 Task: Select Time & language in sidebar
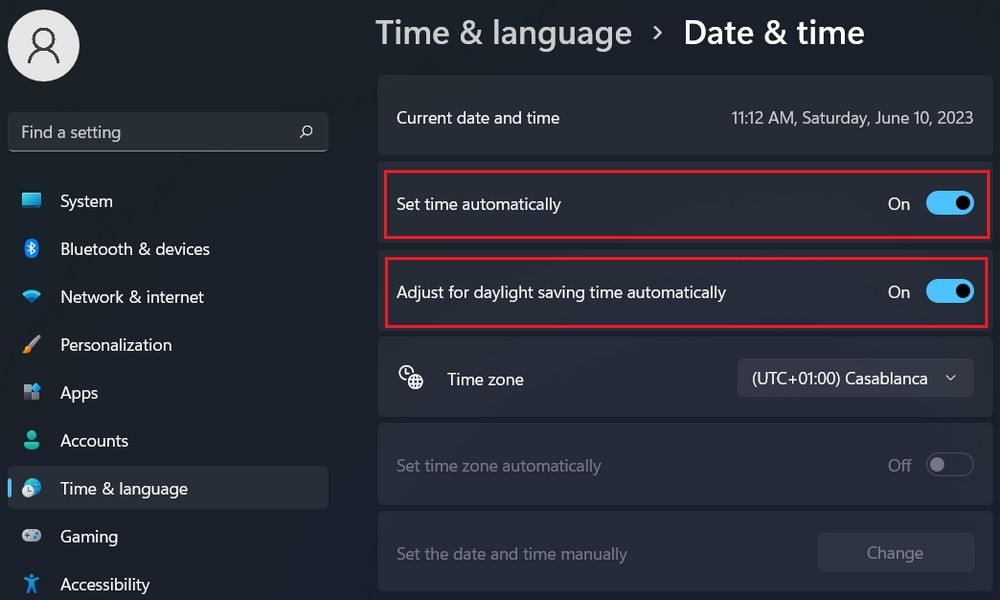pos(124,489)
